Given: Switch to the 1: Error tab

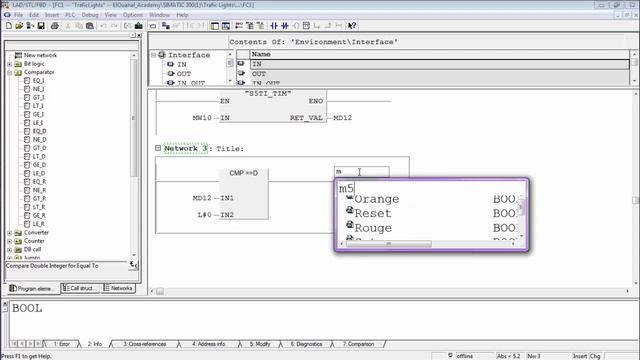Looking at the screenshot, I should 61,344.
